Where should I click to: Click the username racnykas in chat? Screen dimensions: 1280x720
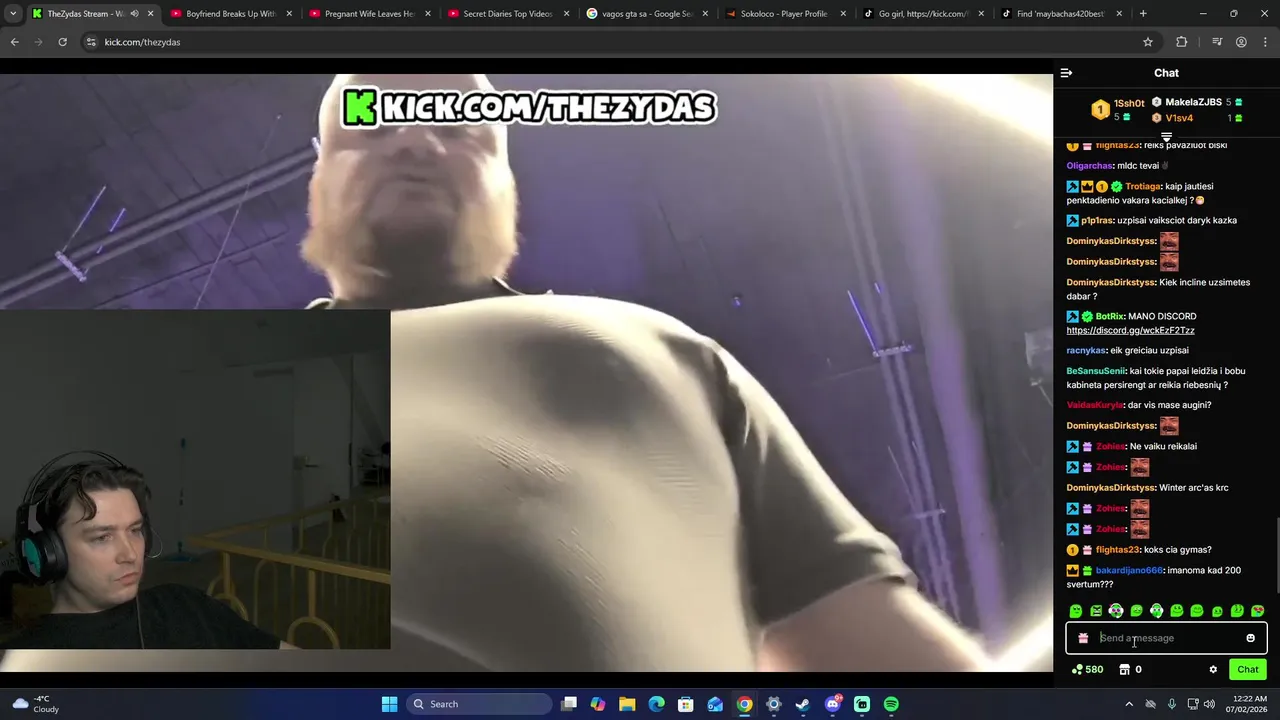pyautogui.click(x=1085, y=350)
